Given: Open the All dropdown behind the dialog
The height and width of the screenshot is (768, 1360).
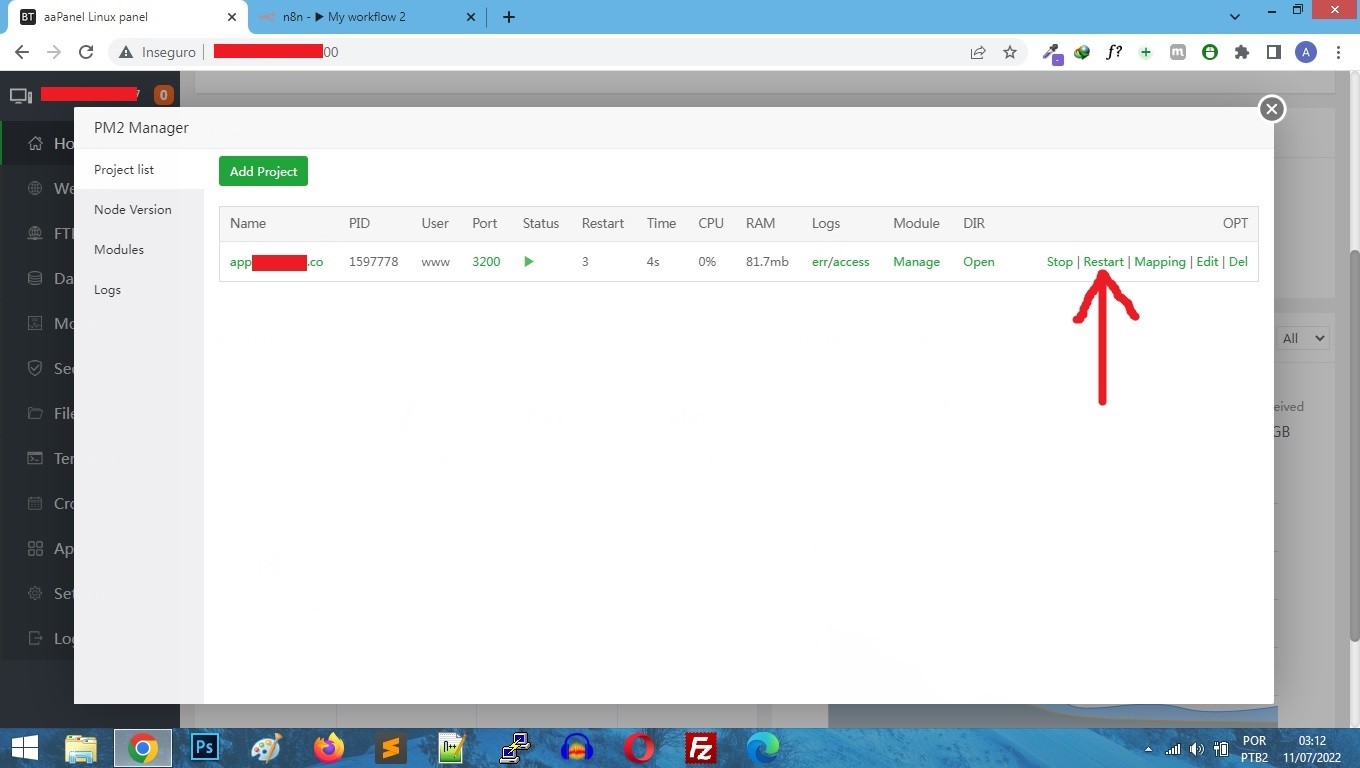Looking at the screenshot, I should click(1304, 338).
